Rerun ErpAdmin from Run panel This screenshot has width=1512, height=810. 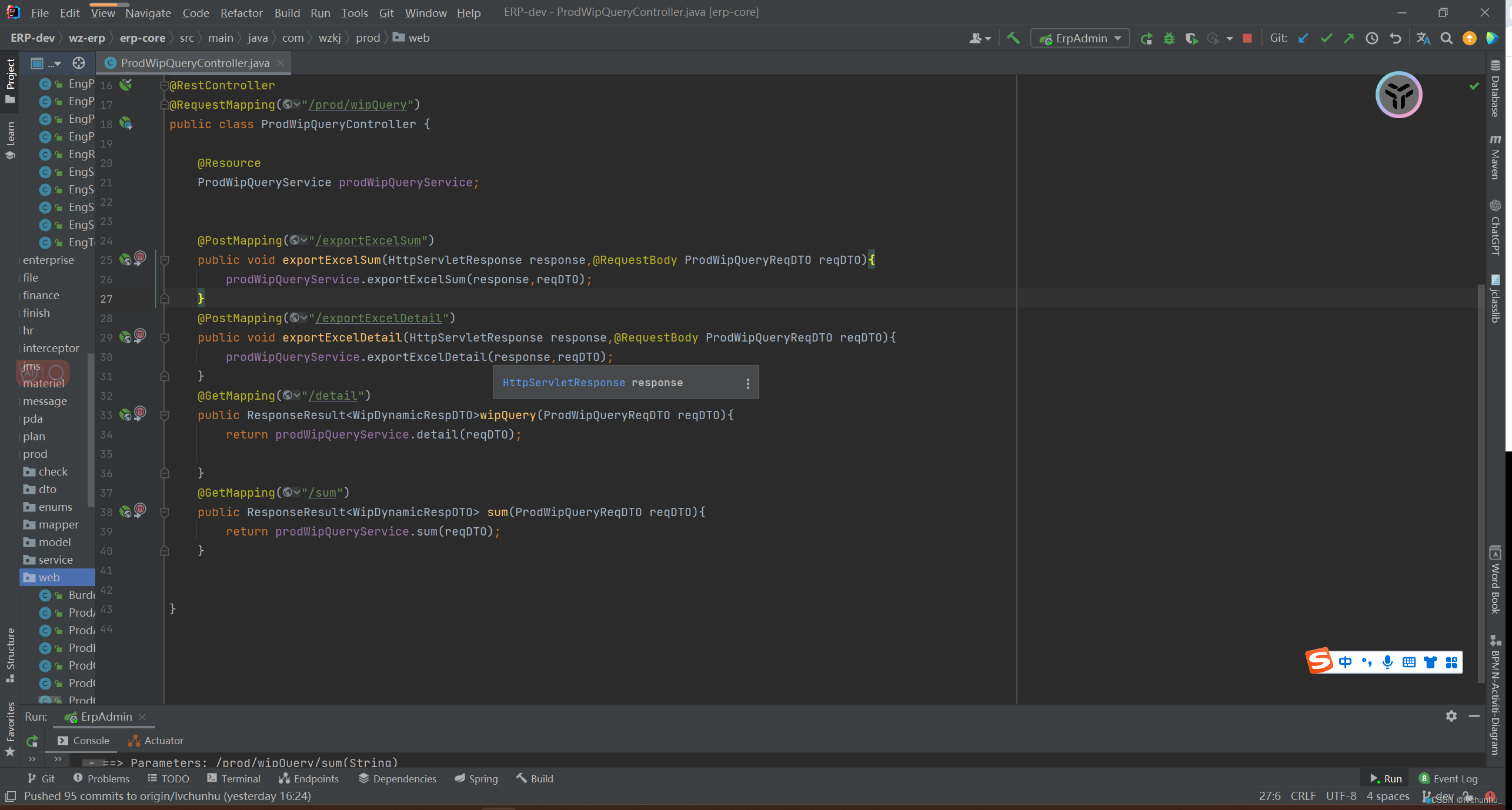(32, 741)
